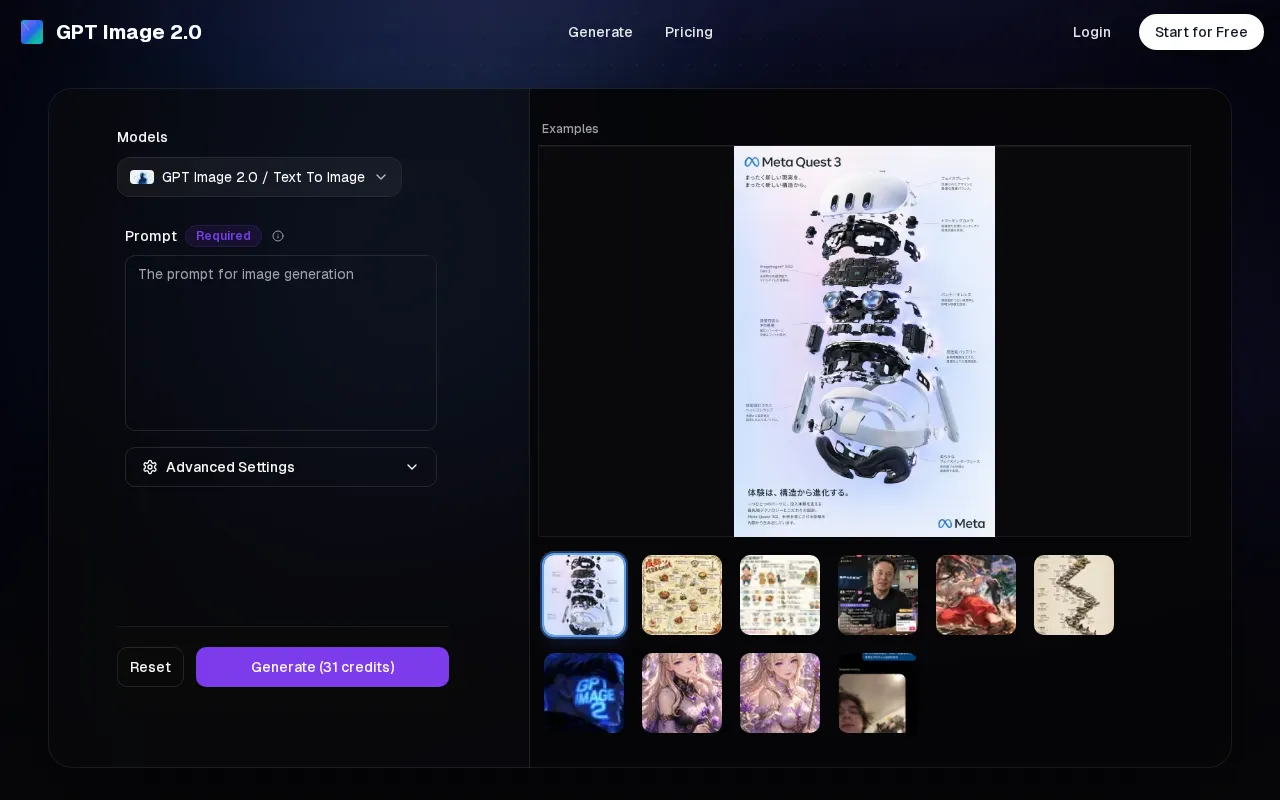The height and width of the screenshot is (800, 1280).
Task: Click Generate (31 credits) button
Action: coord(322,667)
